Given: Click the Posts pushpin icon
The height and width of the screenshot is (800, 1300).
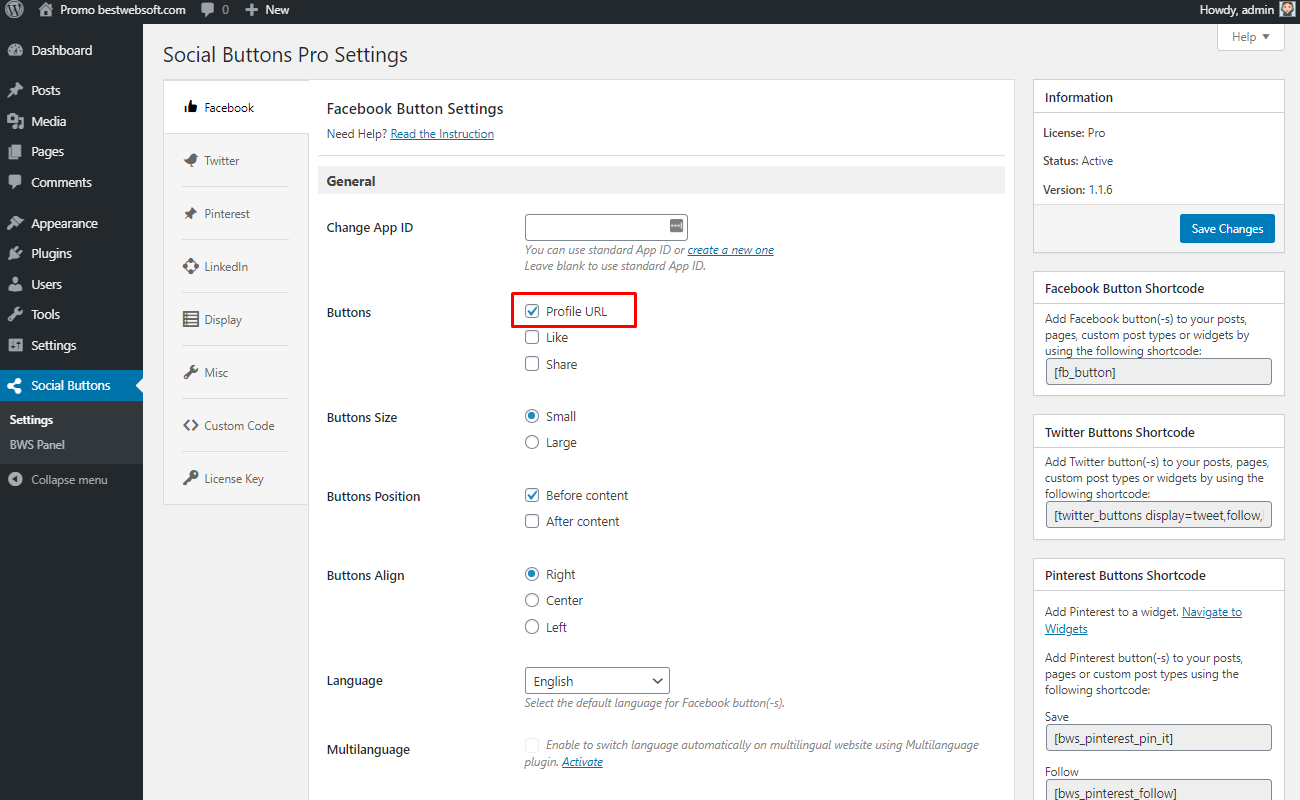Looking at the screenshot, I should [15, 90].
